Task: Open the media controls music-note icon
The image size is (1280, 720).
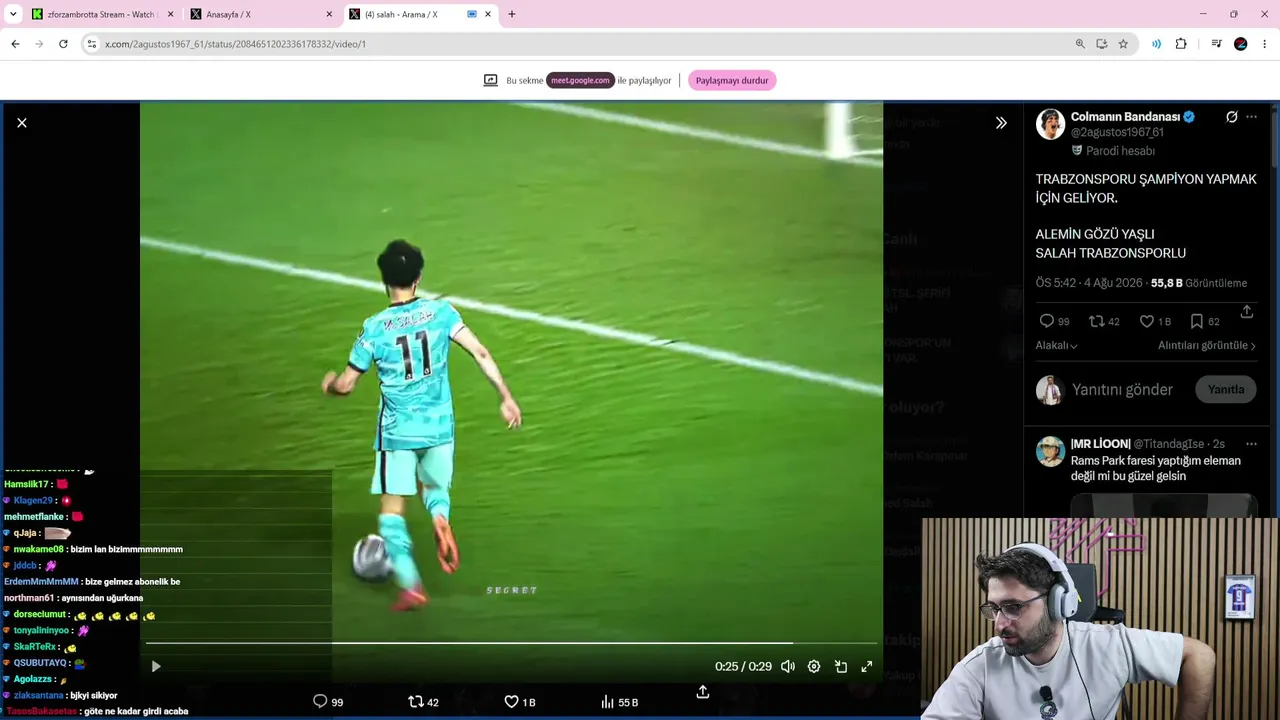Action: [1216, 44]
